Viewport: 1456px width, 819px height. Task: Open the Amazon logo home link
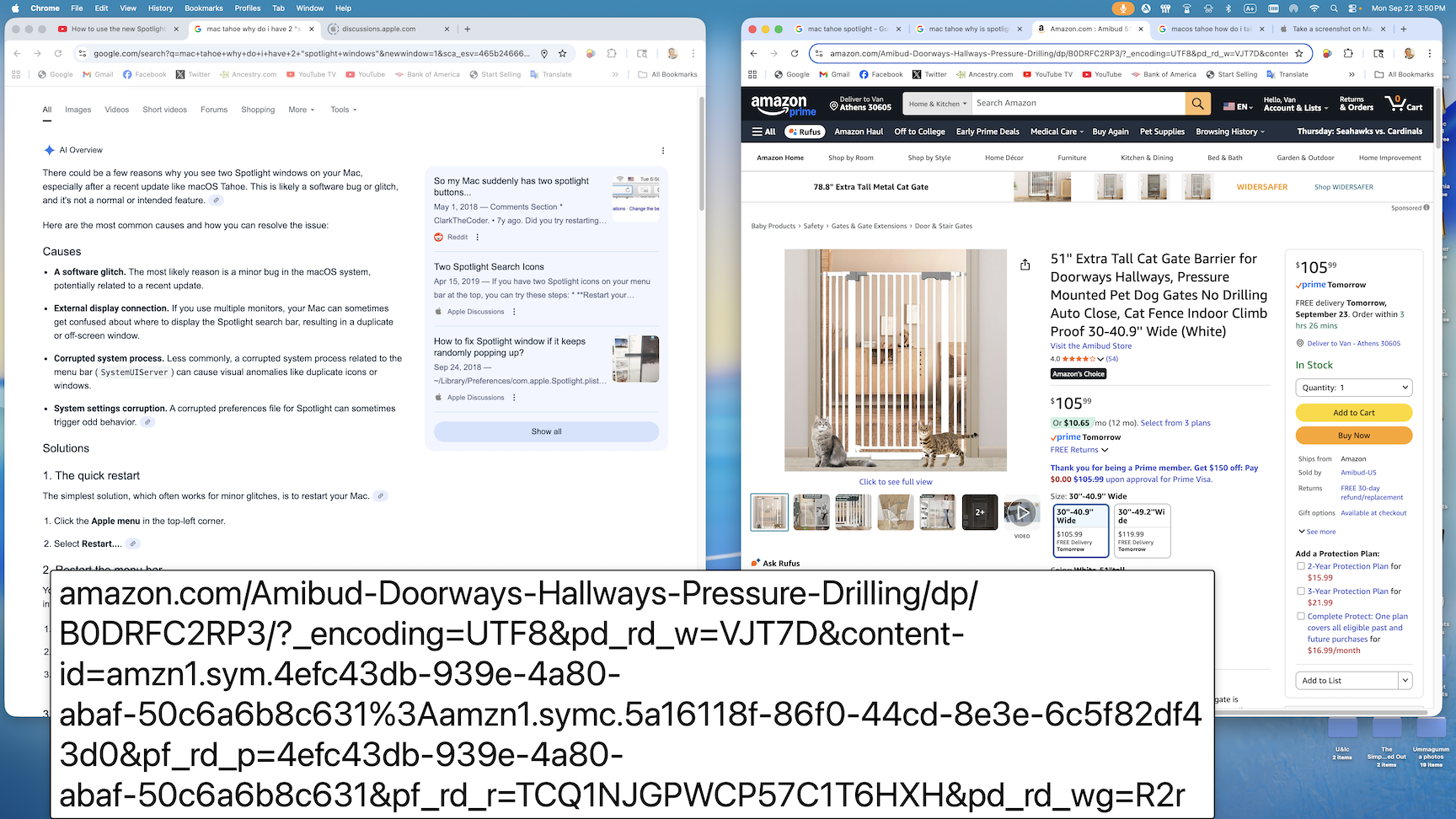click(x=784, y=104)
